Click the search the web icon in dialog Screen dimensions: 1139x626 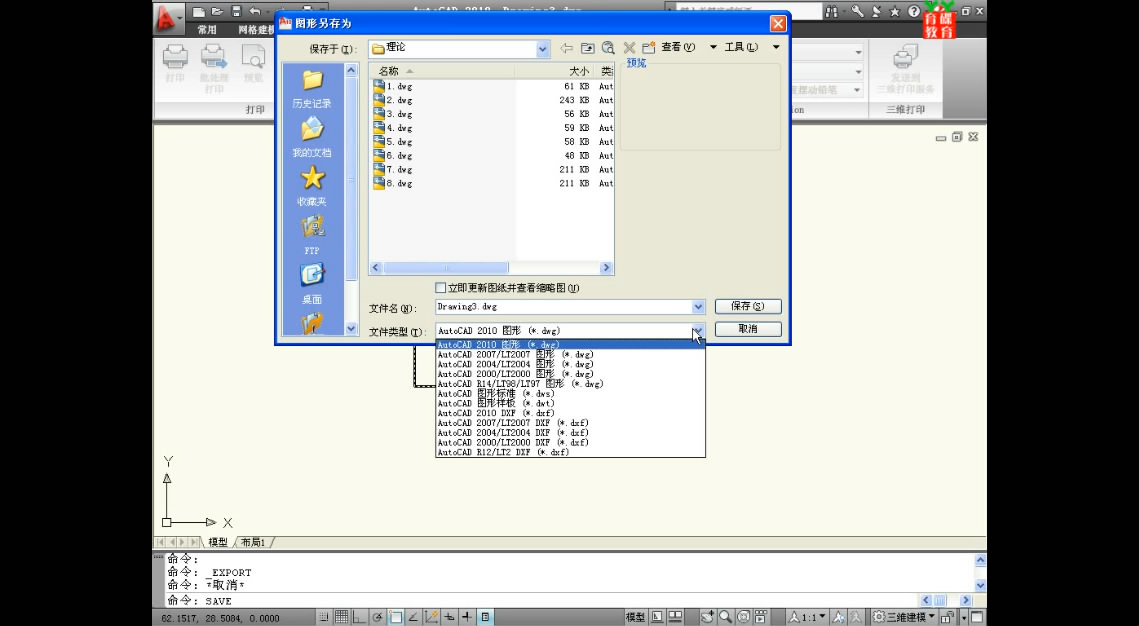608,48
